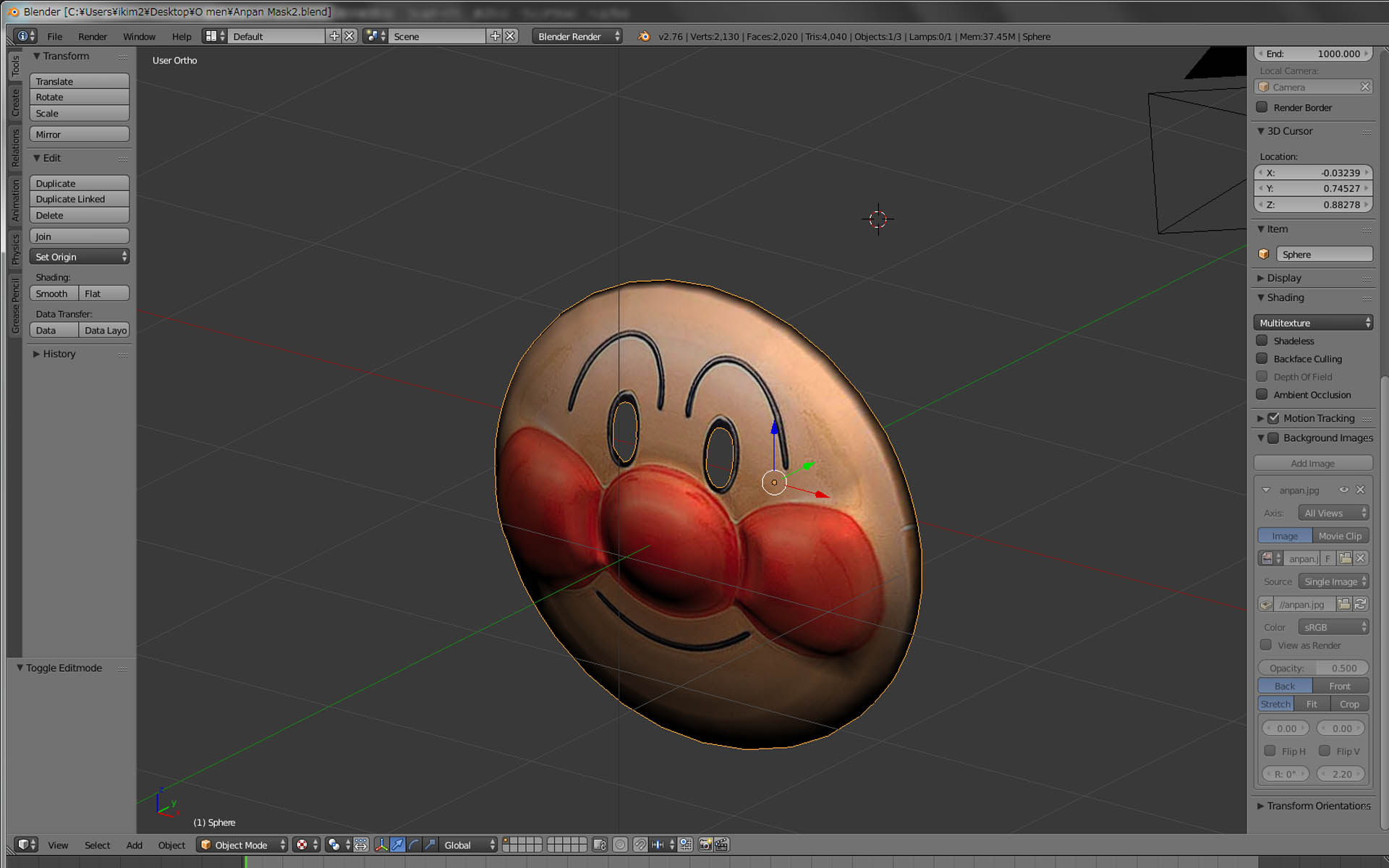Uncheck Motion Tracking checkbox
The image size is (1389, 868).
[x=1273, y=418]
